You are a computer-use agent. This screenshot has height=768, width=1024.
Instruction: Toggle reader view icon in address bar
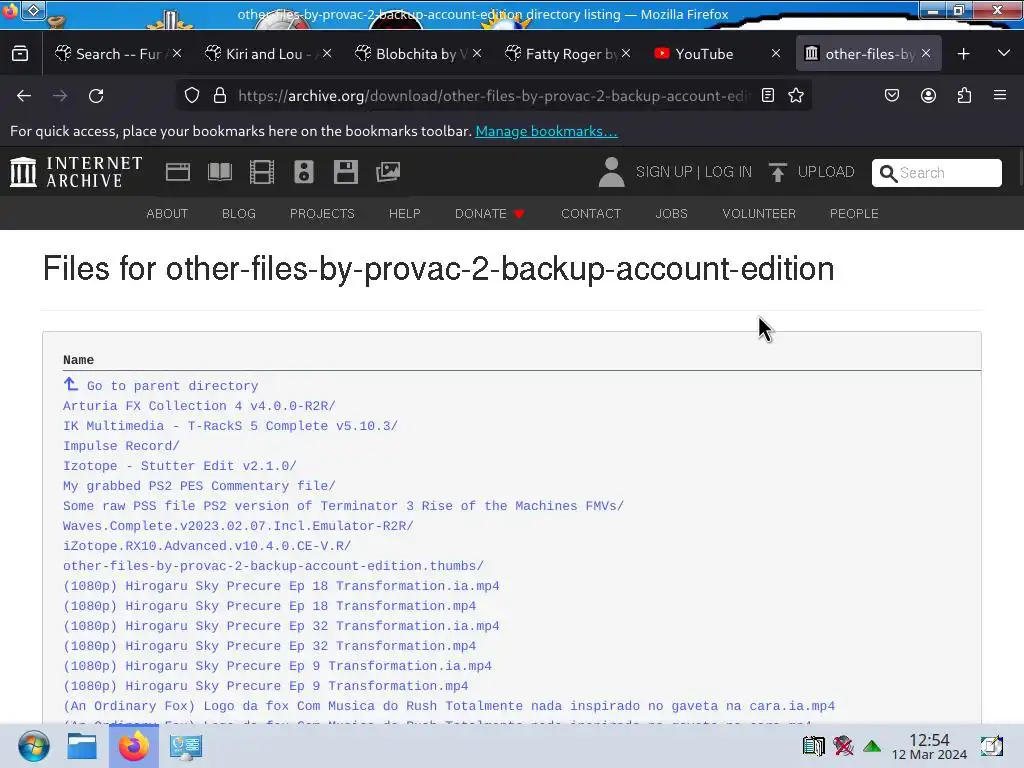pyautogui.click(x=768, y=95)
